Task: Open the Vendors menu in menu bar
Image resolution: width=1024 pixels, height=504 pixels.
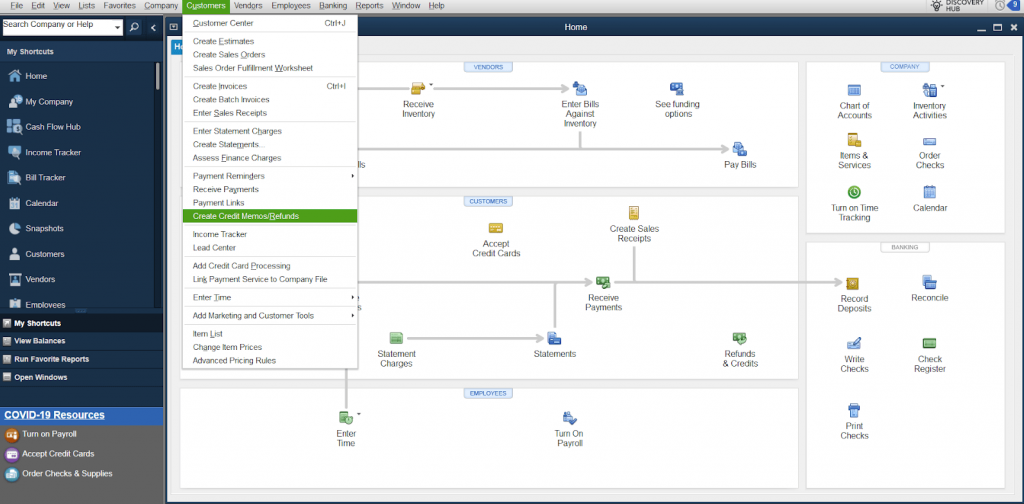Action: 248,5
